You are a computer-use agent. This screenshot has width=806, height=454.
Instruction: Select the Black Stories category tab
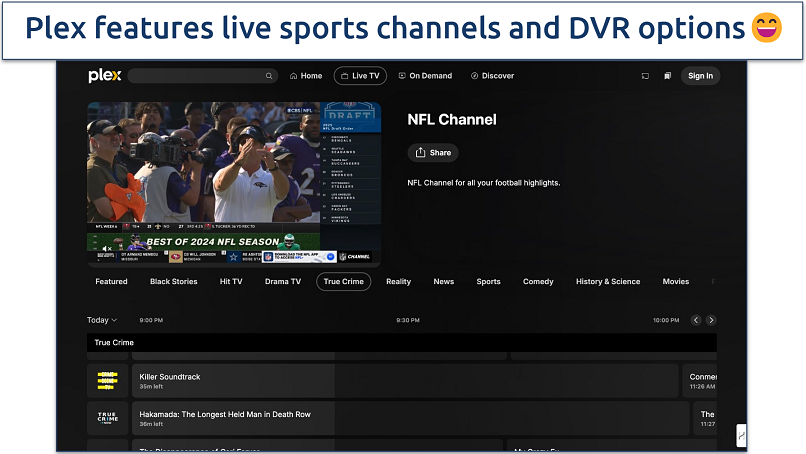point(174,282)
